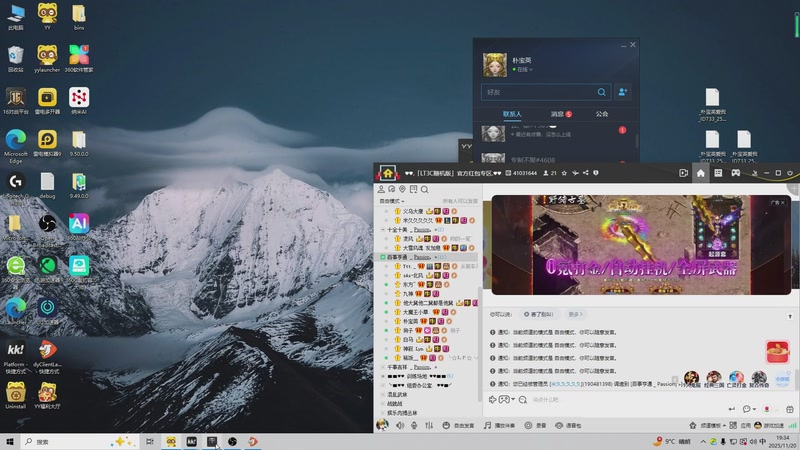800x450 pixels.
Task: Click the 录音 record button
Action: click(536, 425)
